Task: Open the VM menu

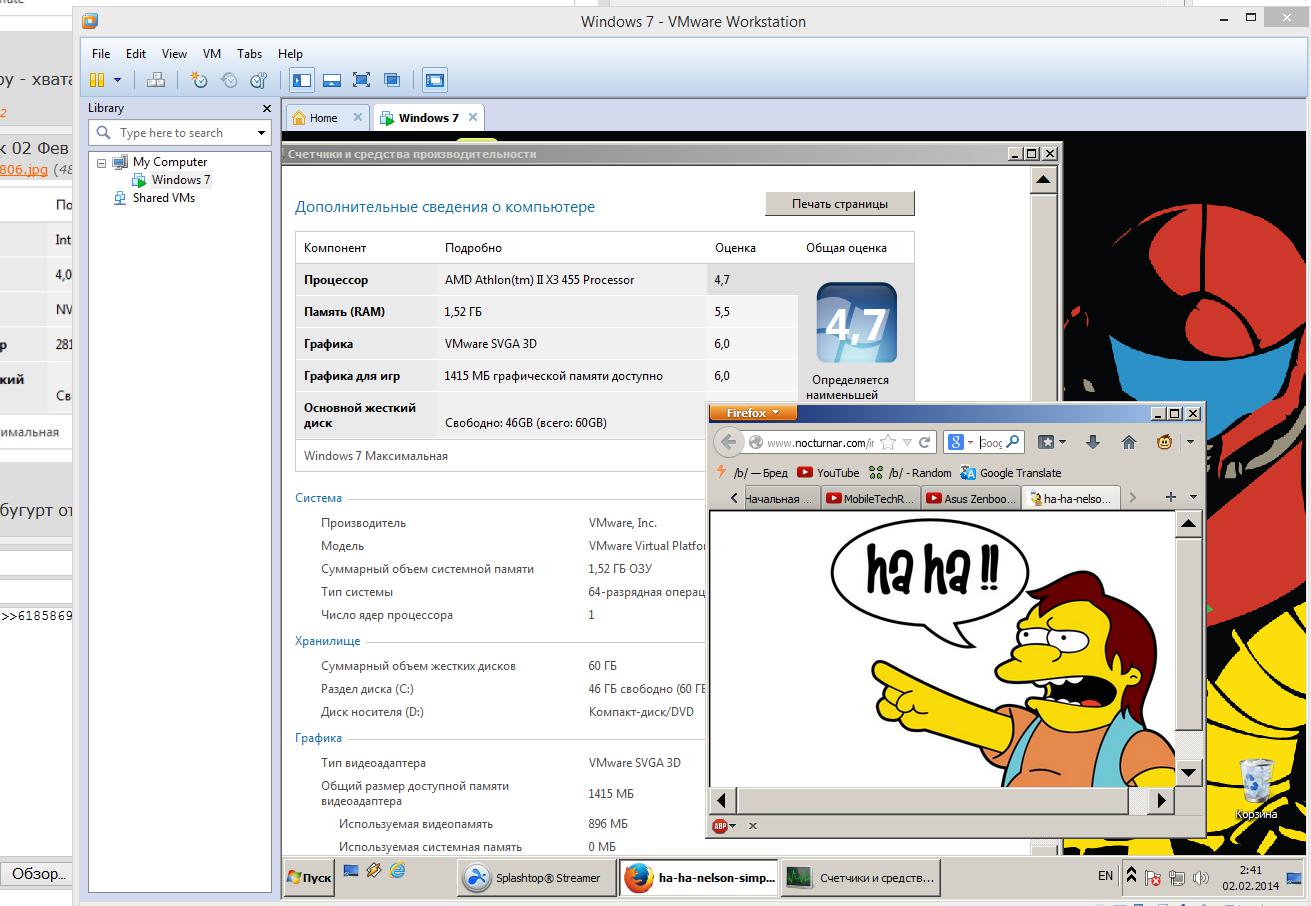Action: (x=212, y=54)
